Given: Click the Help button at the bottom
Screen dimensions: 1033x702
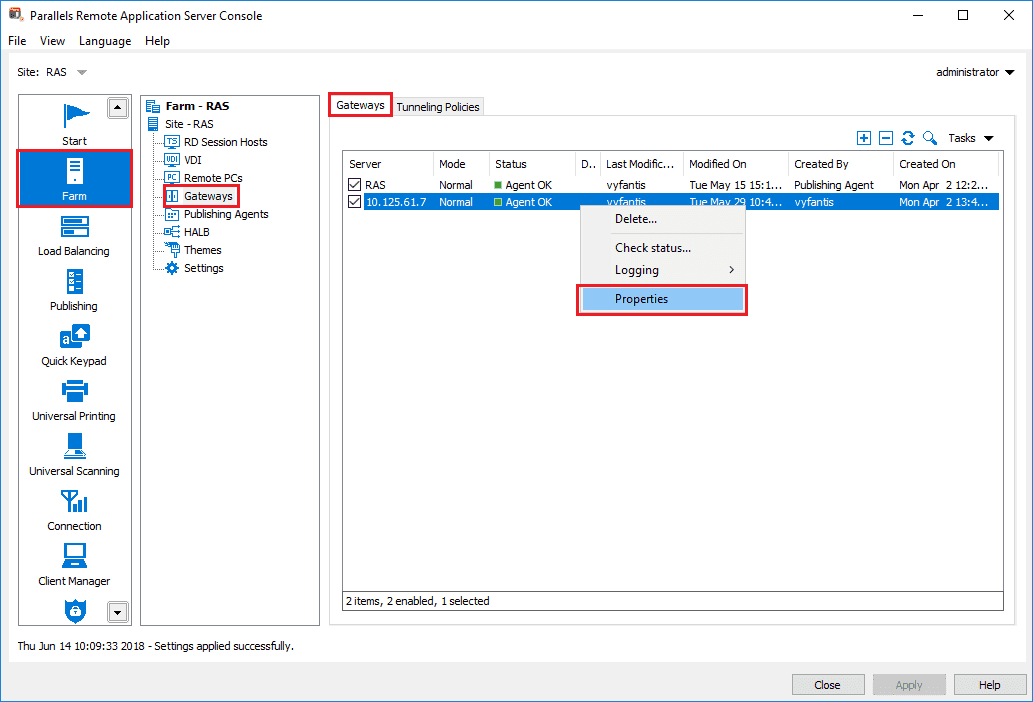Looking at the screenshot, I should [x=990, y=685].
